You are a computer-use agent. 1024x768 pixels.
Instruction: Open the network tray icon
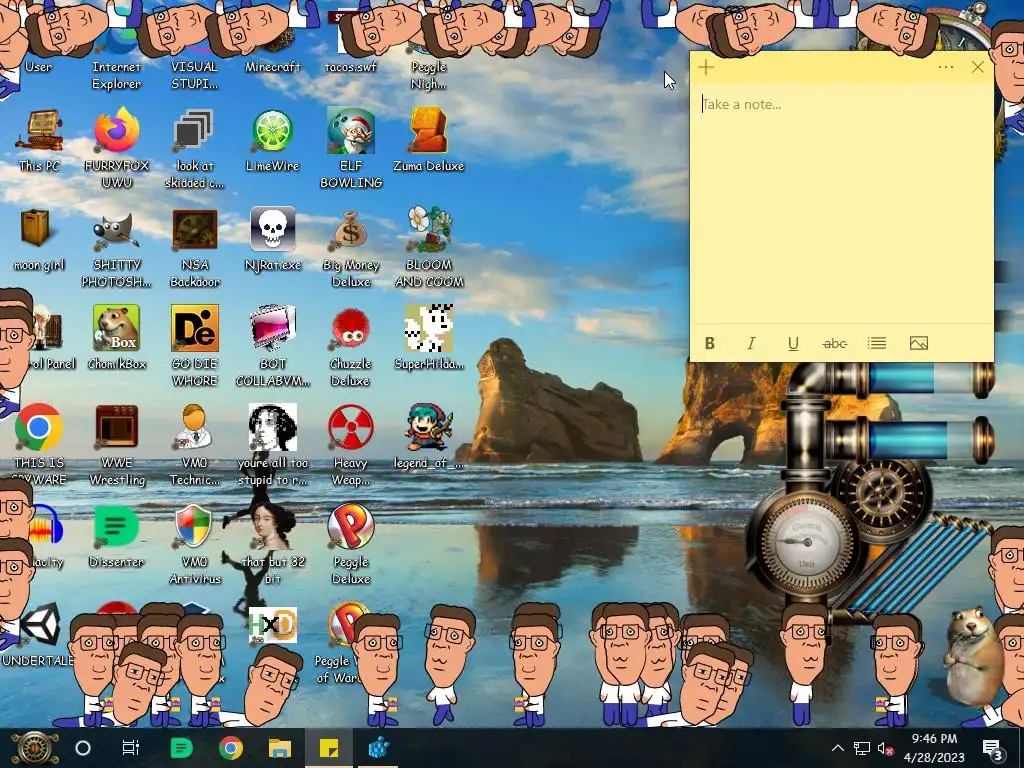[861, 748]
